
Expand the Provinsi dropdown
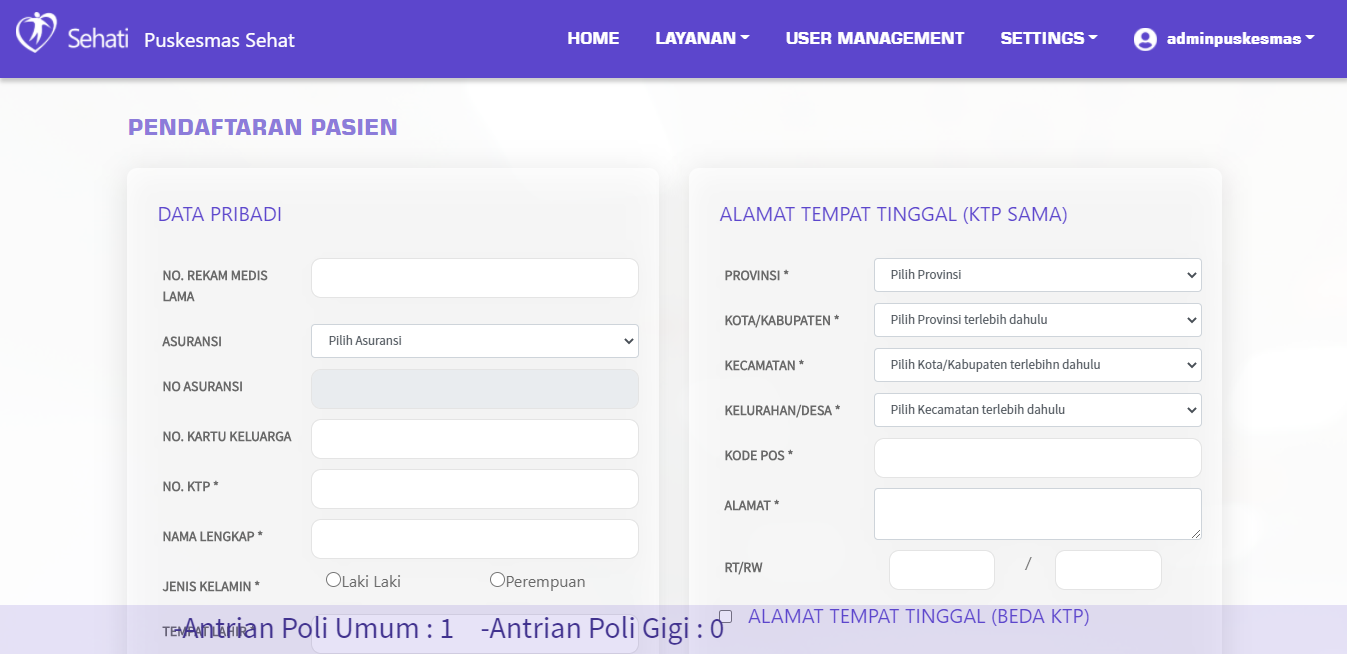pos(1037,275)
